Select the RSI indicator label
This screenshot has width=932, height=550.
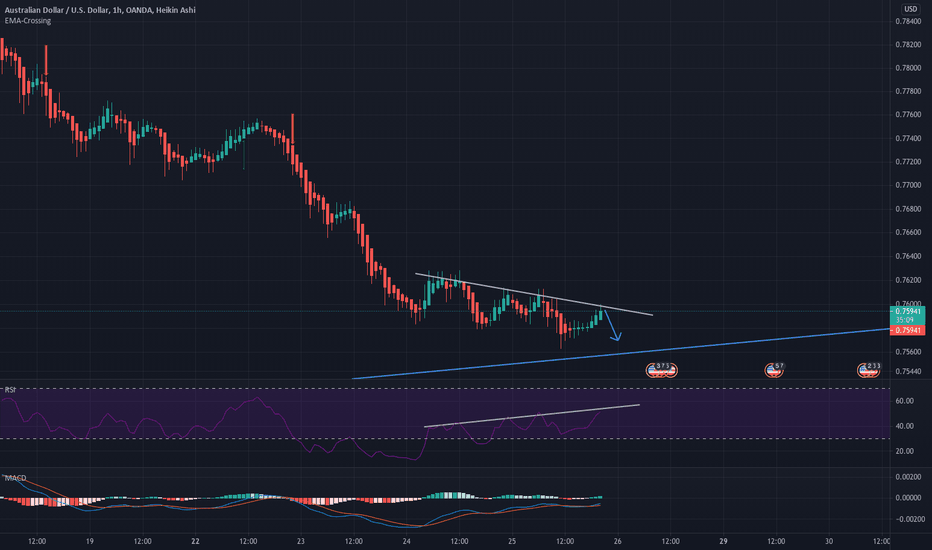10,390
